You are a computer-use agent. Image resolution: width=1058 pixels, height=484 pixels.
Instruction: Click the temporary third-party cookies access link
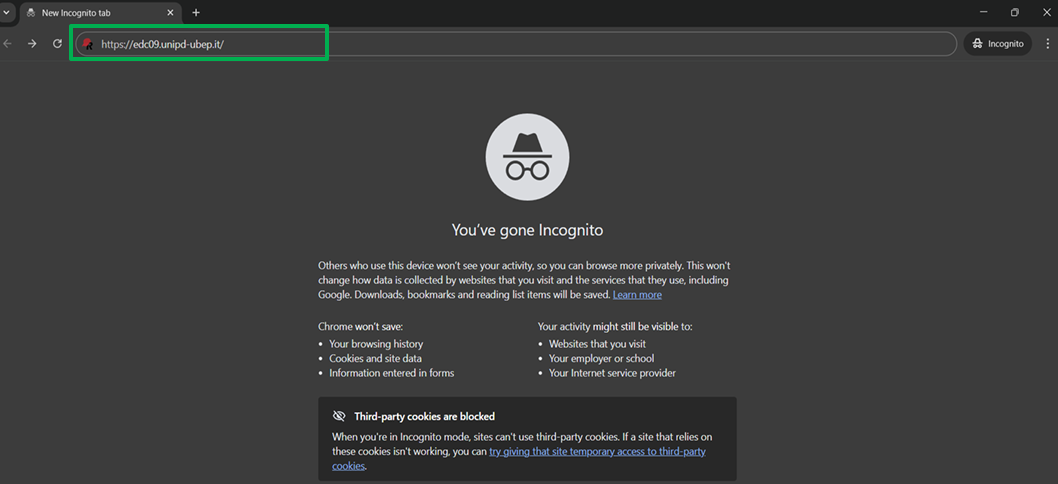click(597, 452)
